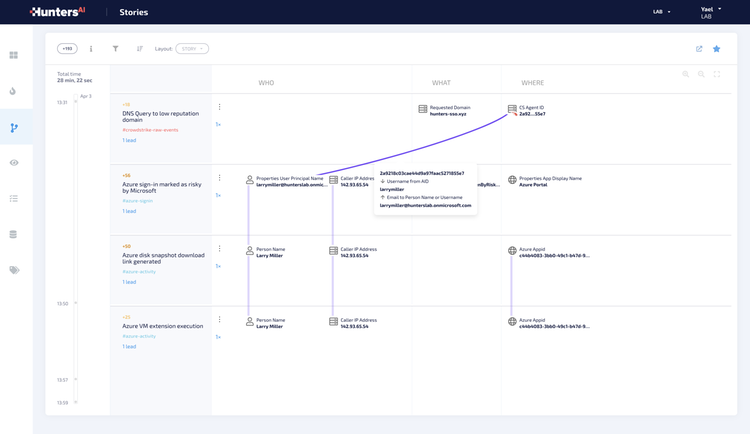Open the dashboard grid icon in sidebar
Image resolution: width=750 pixels, height=434 pixels.
click(x=14, y=55)
